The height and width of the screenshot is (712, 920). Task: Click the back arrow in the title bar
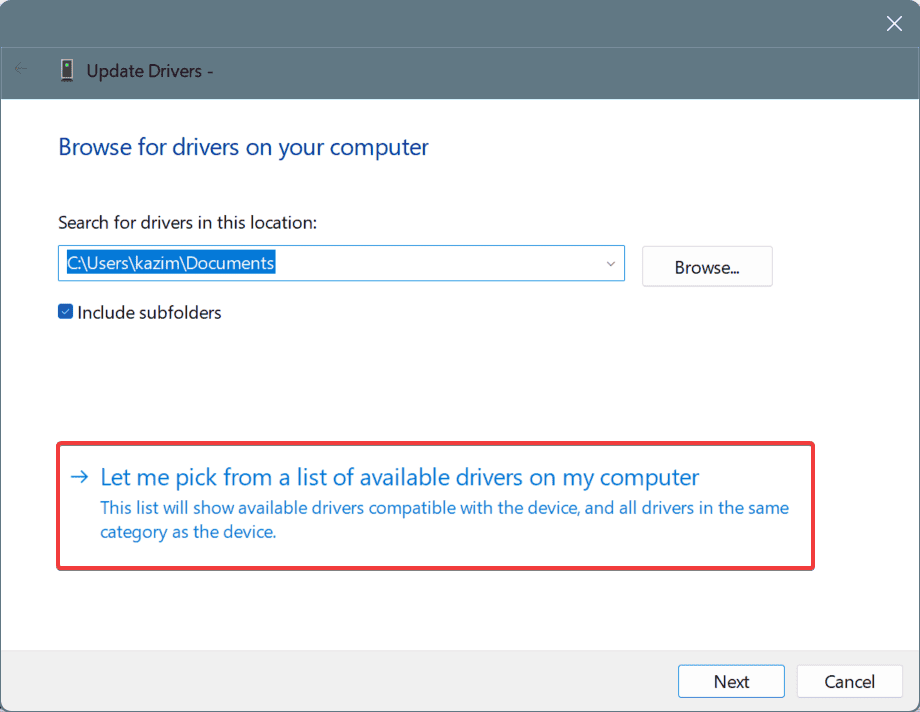22,70
